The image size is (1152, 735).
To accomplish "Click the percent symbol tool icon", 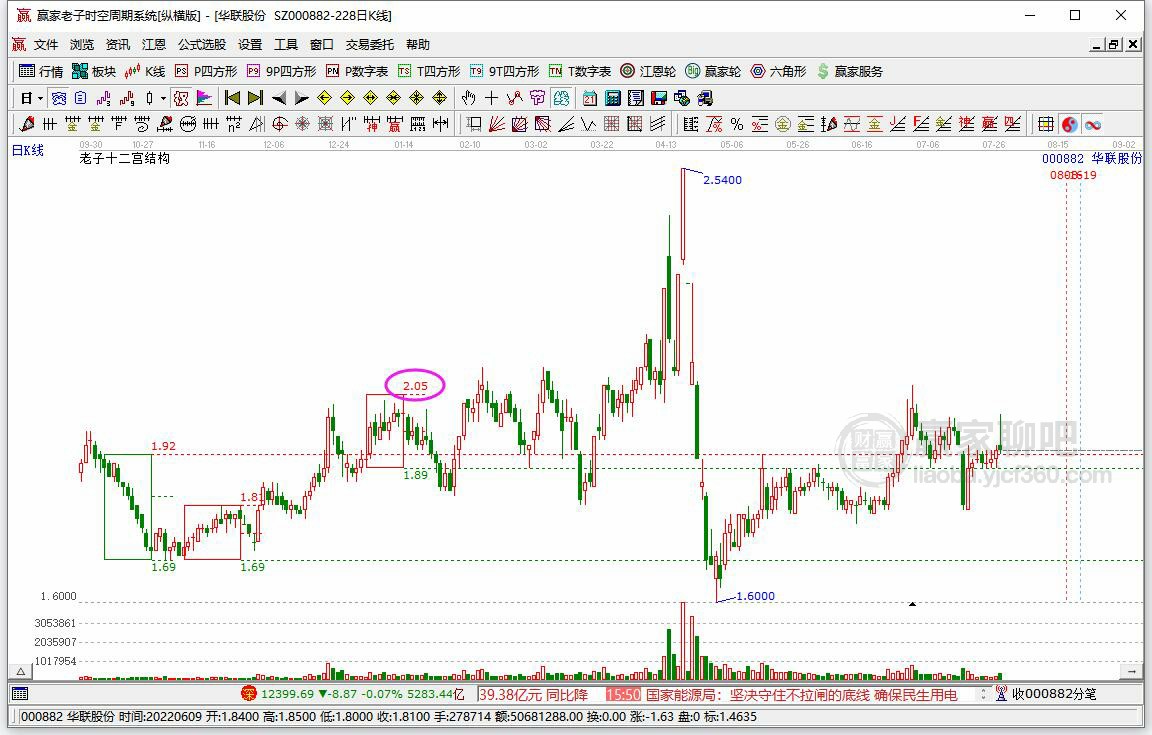I will pyautogui.click(x=737, y=124).
